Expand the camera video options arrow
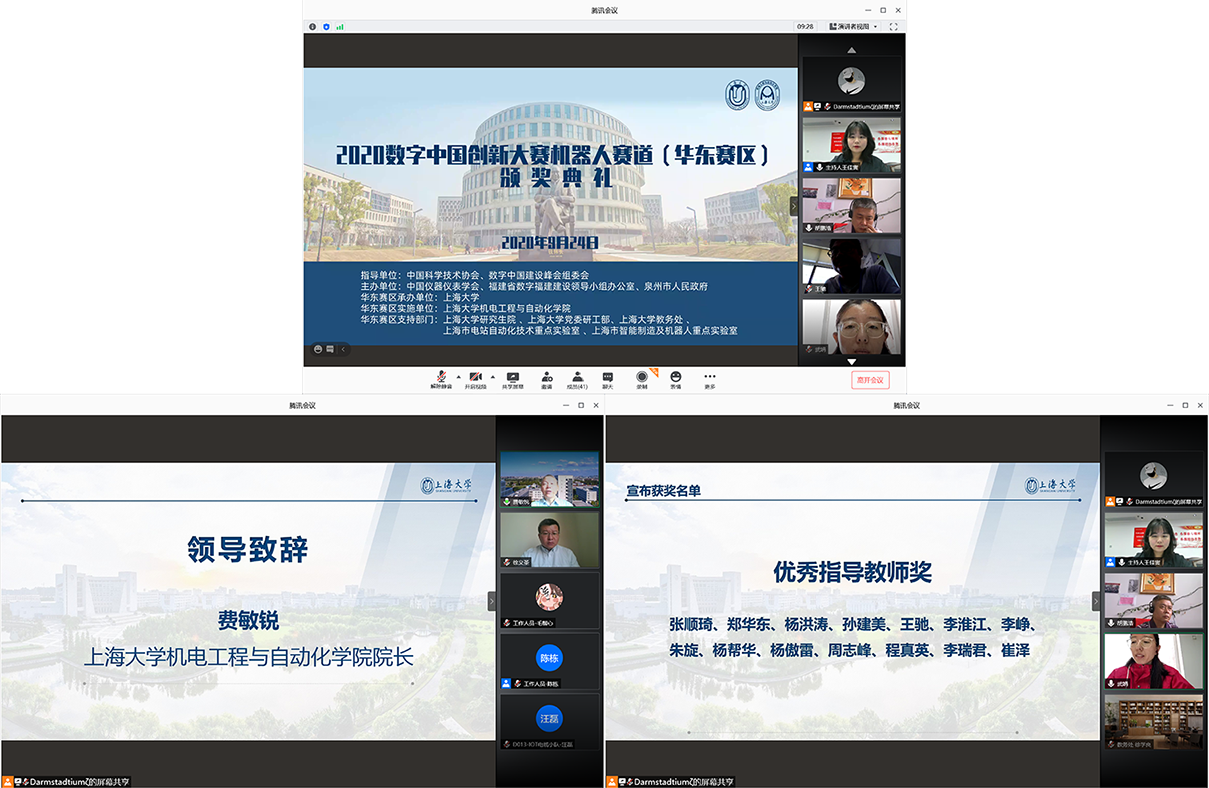 (492, 376)
